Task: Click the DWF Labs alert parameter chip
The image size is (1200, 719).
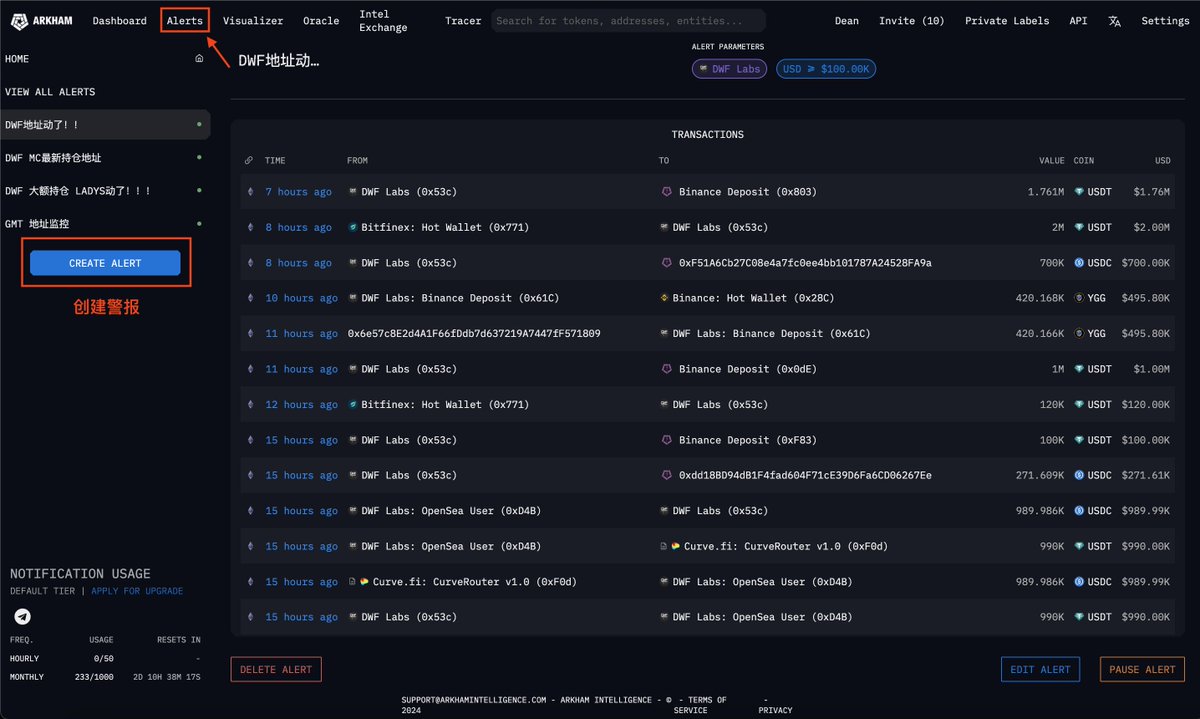Action: click(x=729, y=69)
